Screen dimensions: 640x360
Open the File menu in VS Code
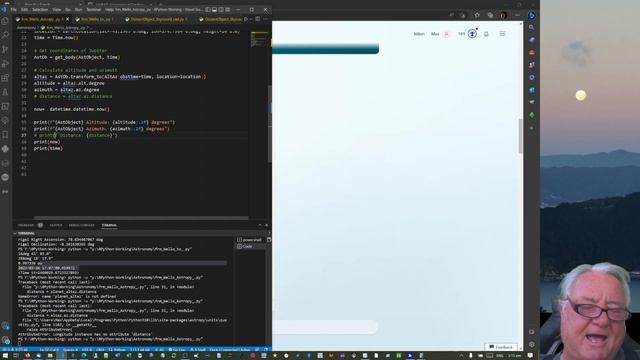click(13, 9)
